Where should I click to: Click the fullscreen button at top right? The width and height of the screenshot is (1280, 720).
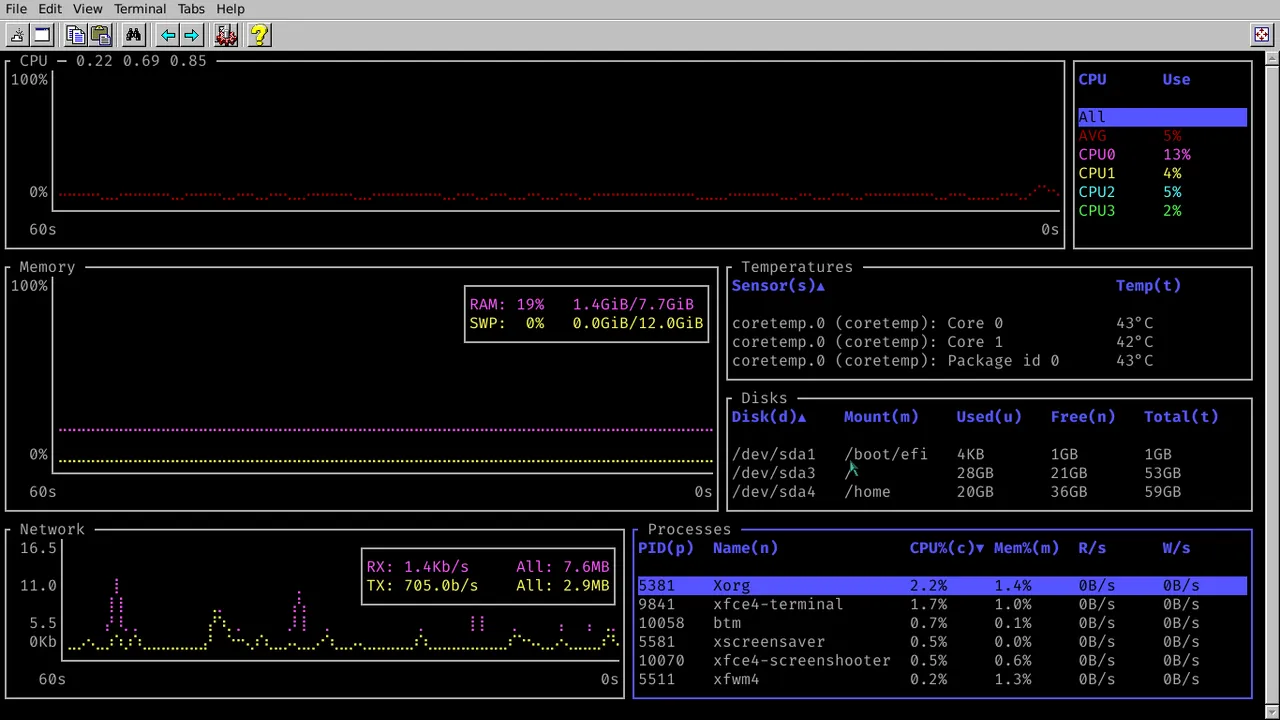coord(1261,35)
